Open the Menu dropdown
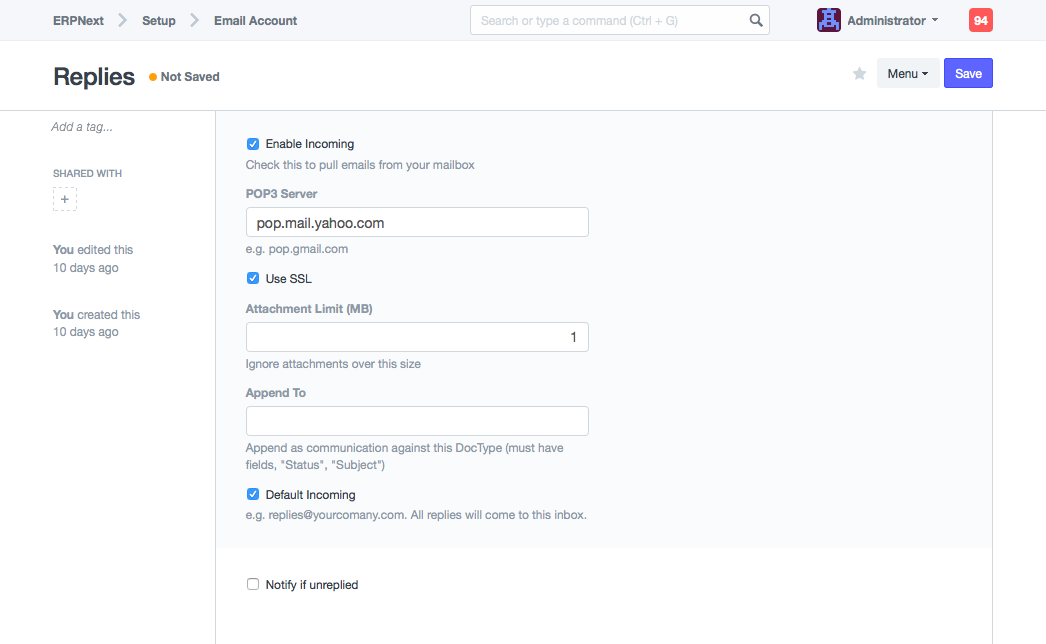The height and width of the screenshot is (644, 1046). [x=907, y=74]
